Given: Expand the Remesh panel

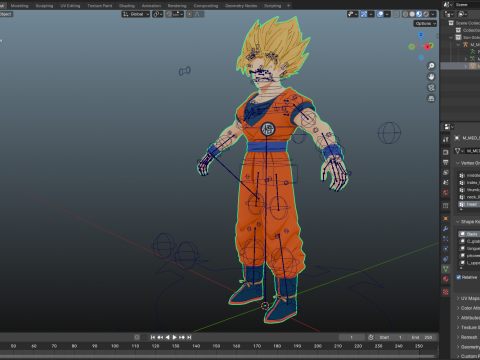Looking at the screenshot, I should point(467,337).
